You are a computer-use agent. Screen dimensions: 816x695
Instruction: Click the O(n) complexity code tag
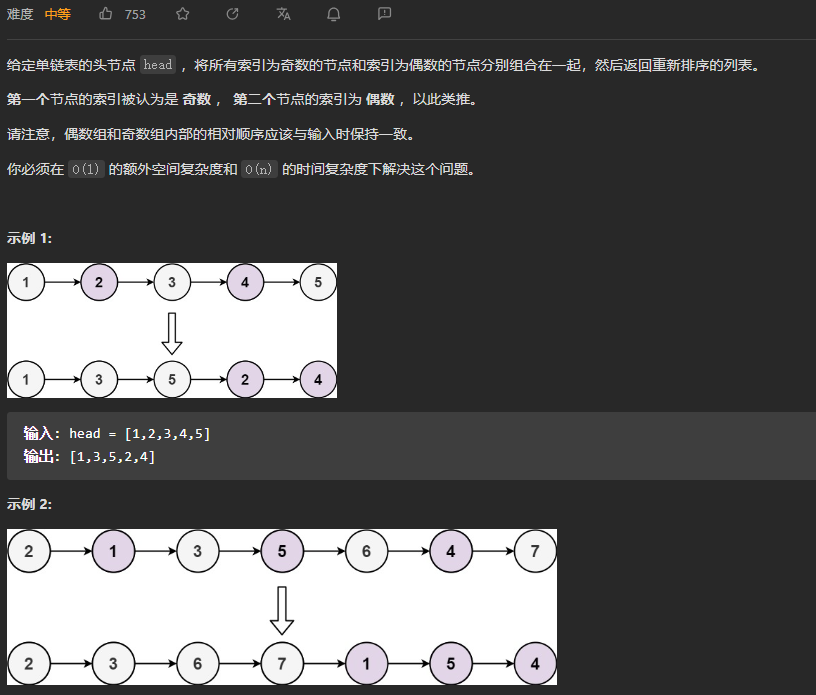pyautogui.click(x=259, y=169)
